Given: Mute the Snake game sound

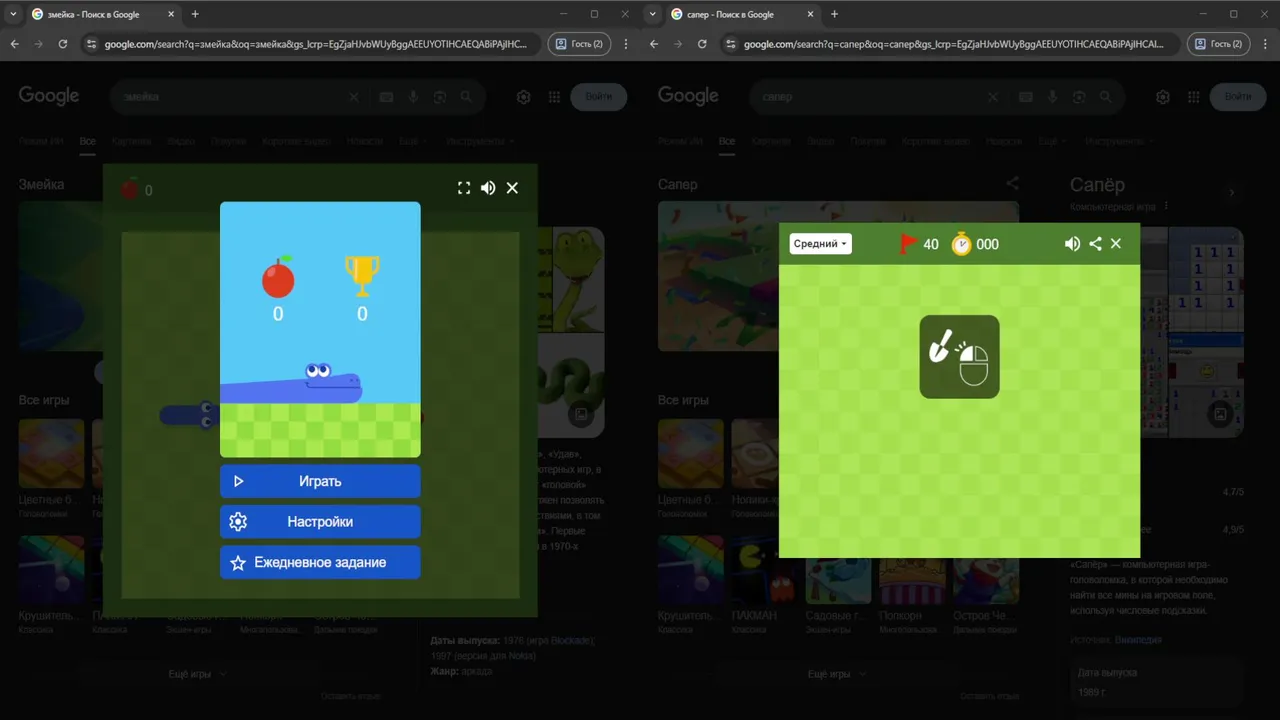Looking at the screenshot, I should (488, 188).
